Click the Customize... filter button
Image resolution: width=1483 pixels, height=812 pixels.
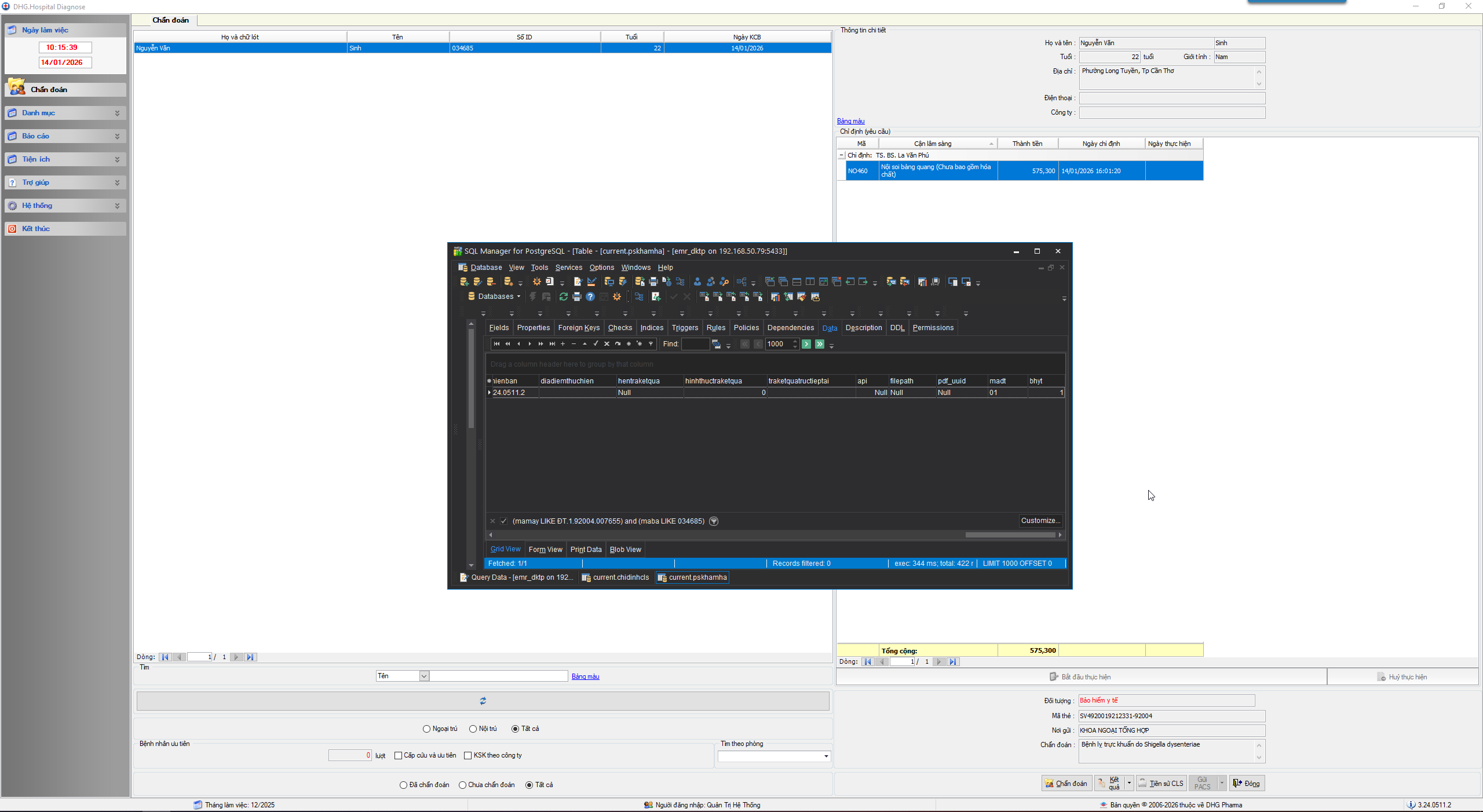pos(1040,521)
